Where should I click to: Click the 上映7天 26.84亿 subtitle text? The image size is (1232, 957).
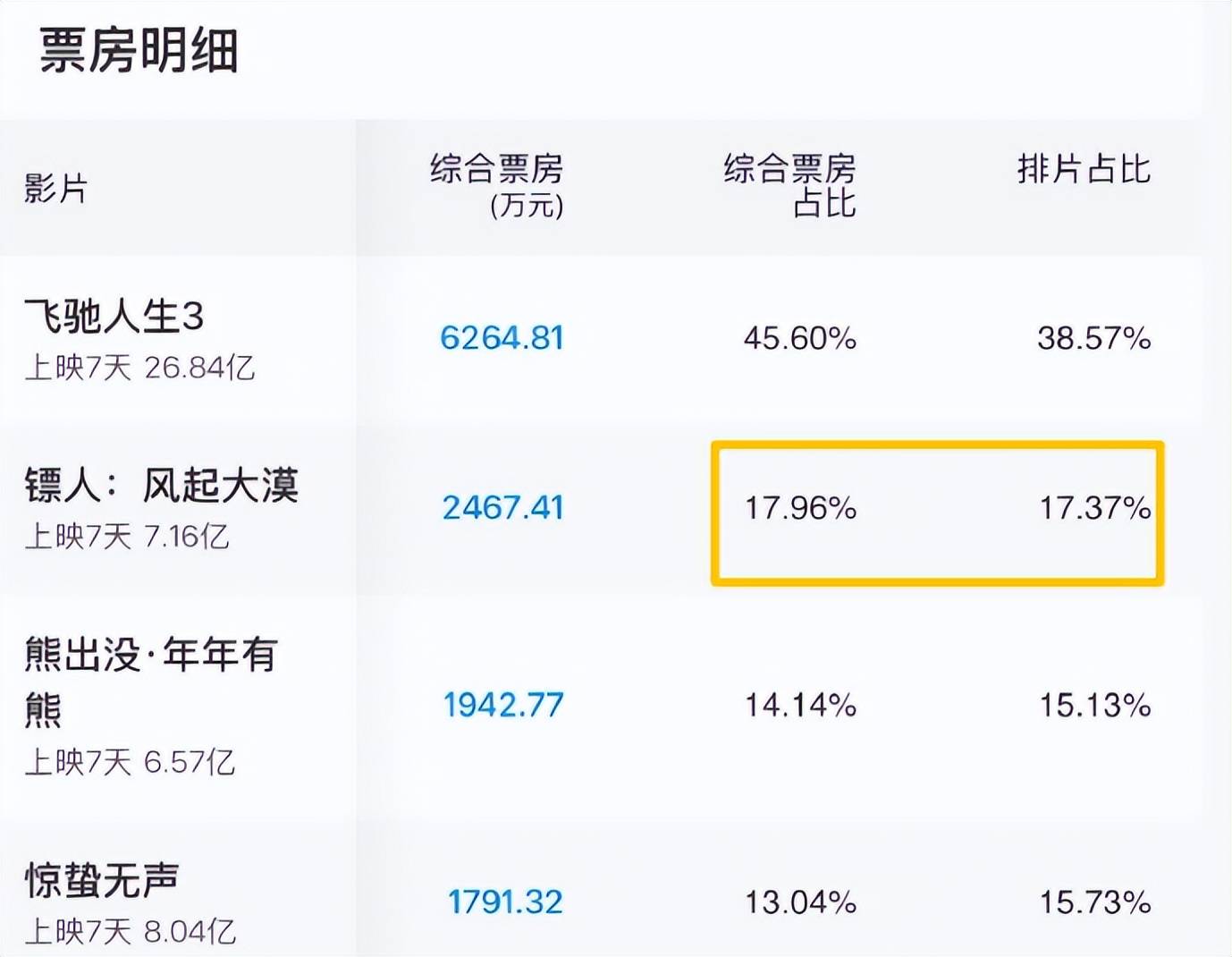(139, 367)
